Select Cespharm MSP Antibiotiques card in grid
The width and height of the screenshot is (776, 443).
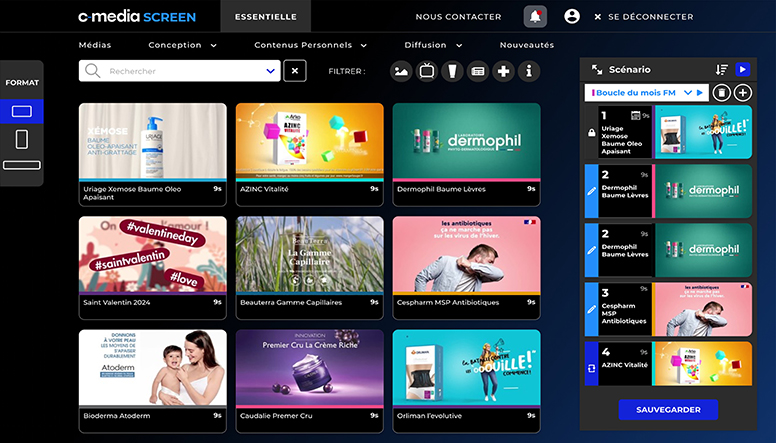(x=466, y=268)
